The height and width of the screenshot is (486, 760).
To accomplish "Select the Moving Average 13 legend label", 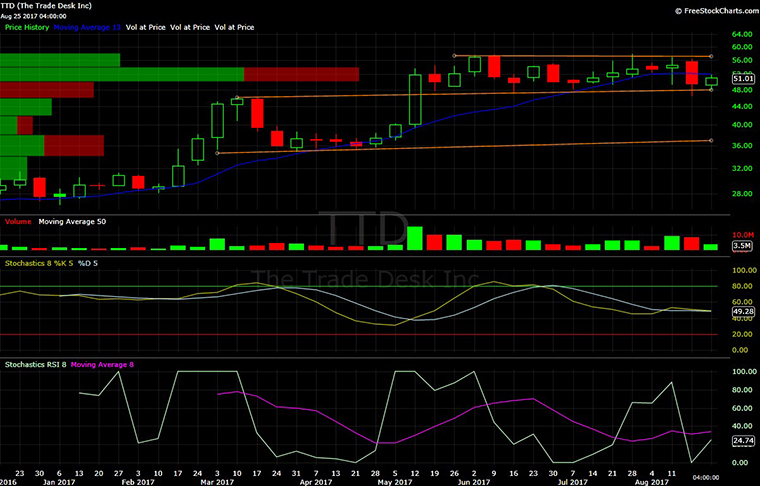I will [87, 28].
